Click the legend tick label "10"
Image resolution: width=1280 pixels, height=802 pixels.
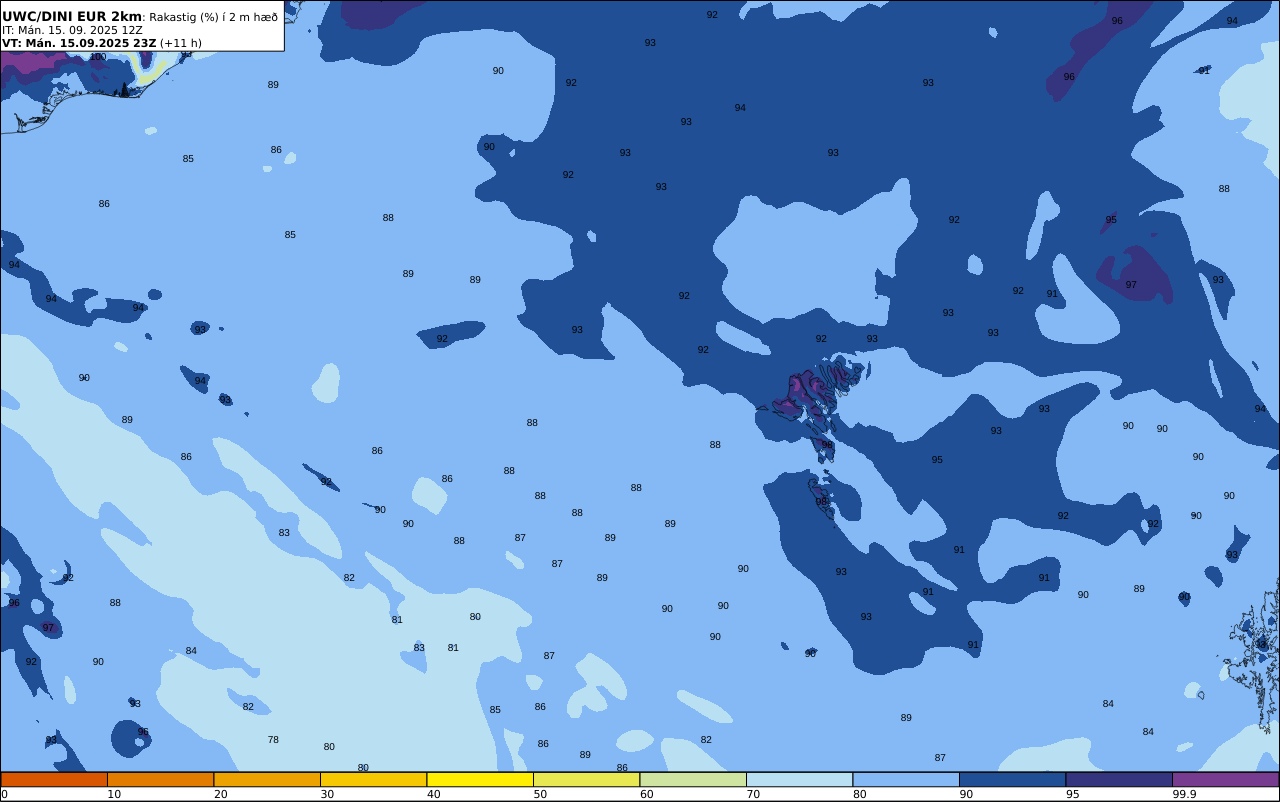tap(114, 794)
